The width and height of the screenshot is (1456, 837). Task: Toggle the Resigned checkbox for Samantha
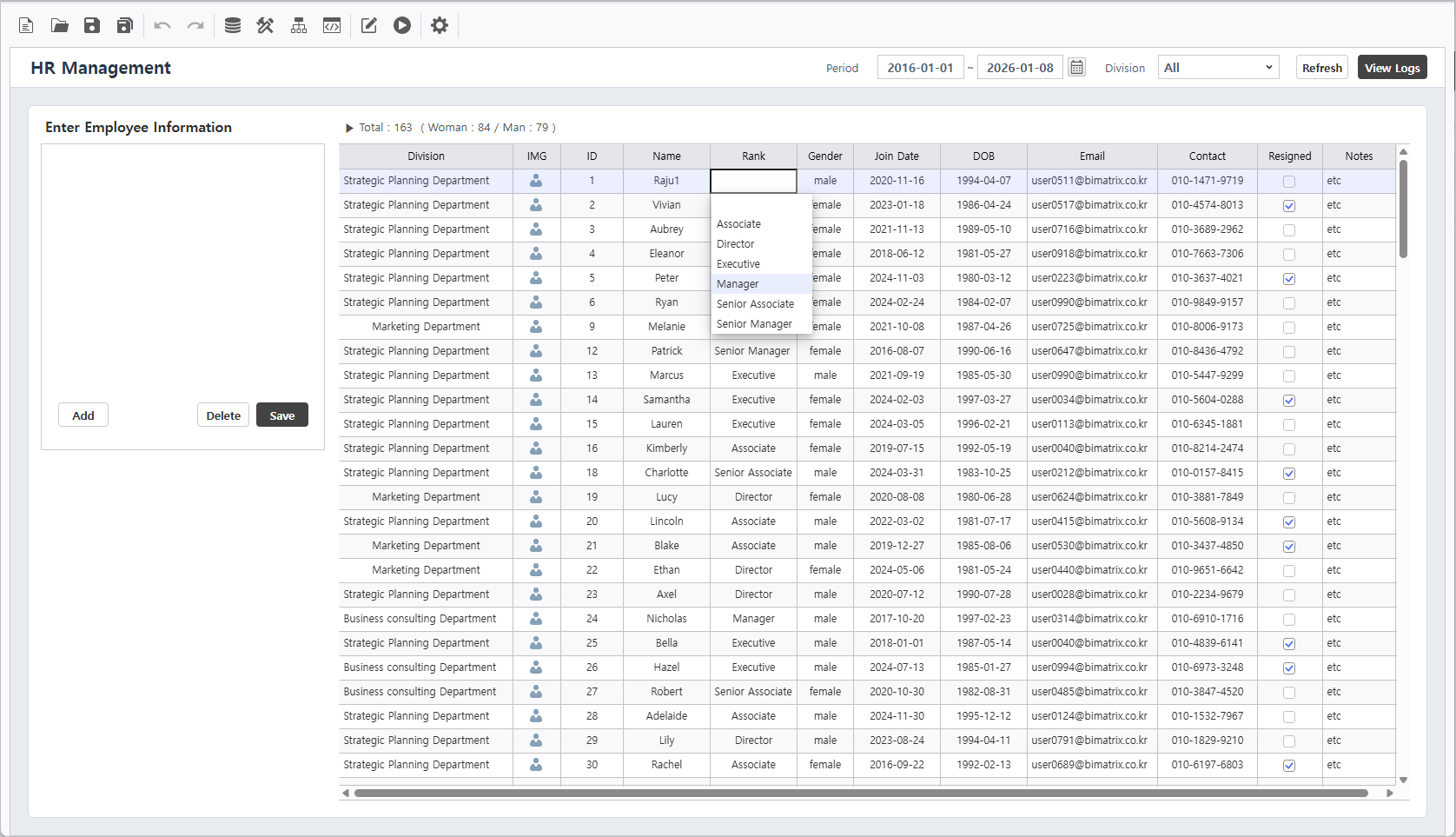pyautogui.click(x=1289, y=401)
